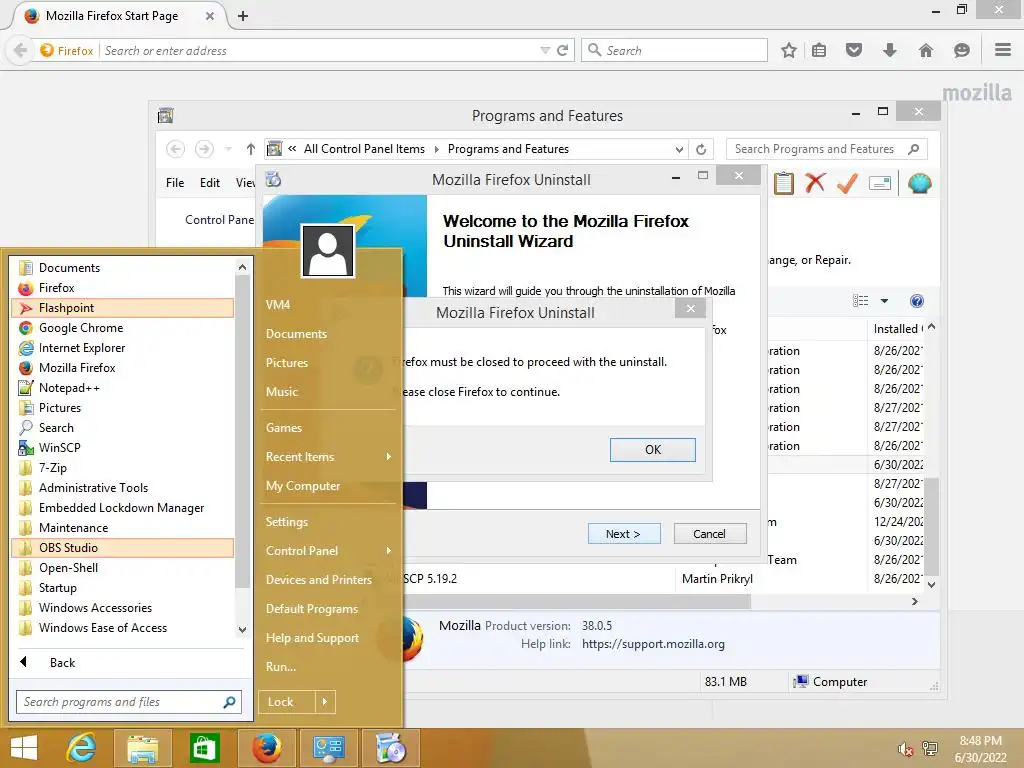Click the paste clipboard icon in Programs and Features
The width and height of the screenshot is (1024, 768).
(784, 183)
